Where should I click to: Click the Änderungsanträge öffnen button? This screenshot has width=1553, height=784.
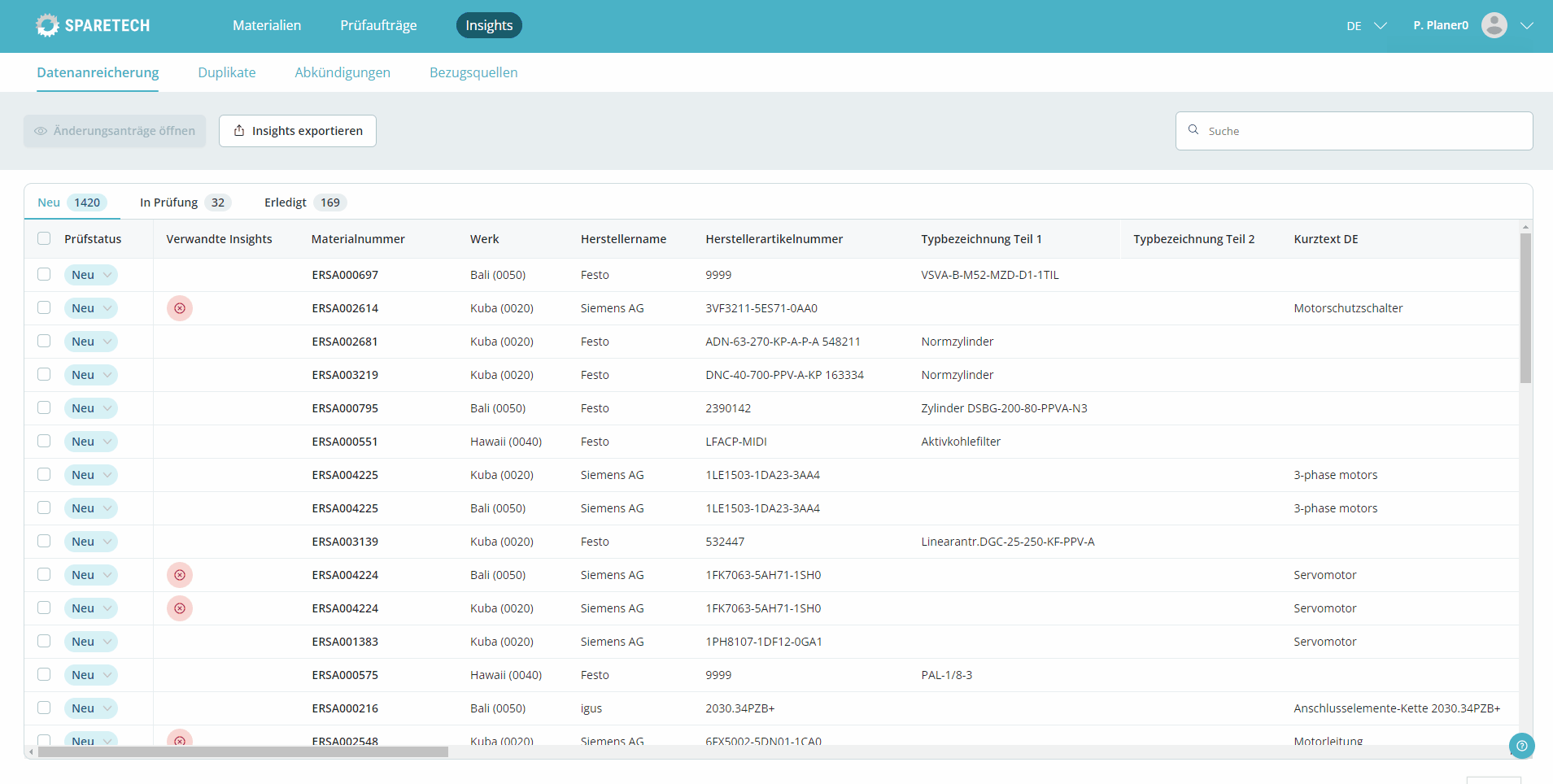coord(115,131)
